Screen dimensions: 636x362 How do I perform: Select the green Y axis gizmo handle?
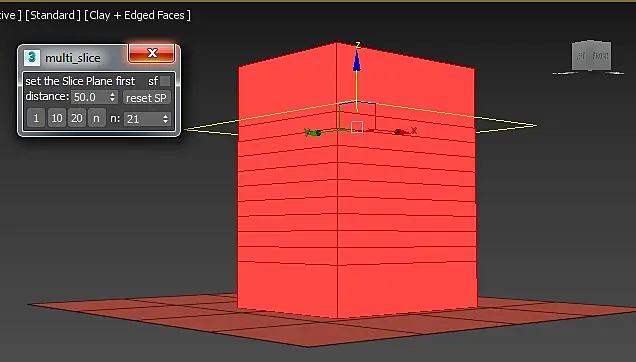pos(314,132)
